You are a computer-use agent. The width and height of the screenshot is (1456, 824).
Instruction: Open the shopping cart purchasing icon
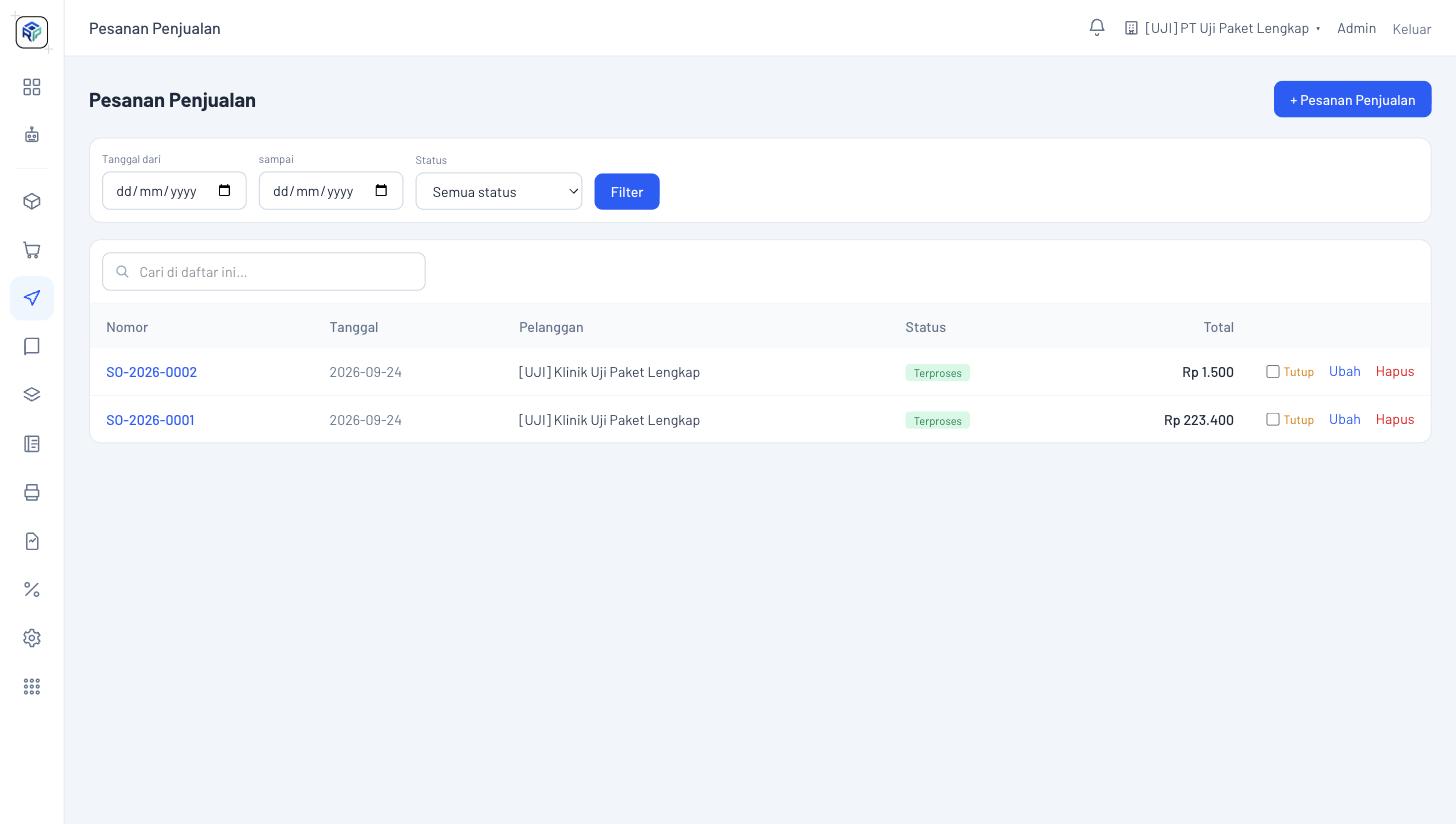(x=32, y=250)
